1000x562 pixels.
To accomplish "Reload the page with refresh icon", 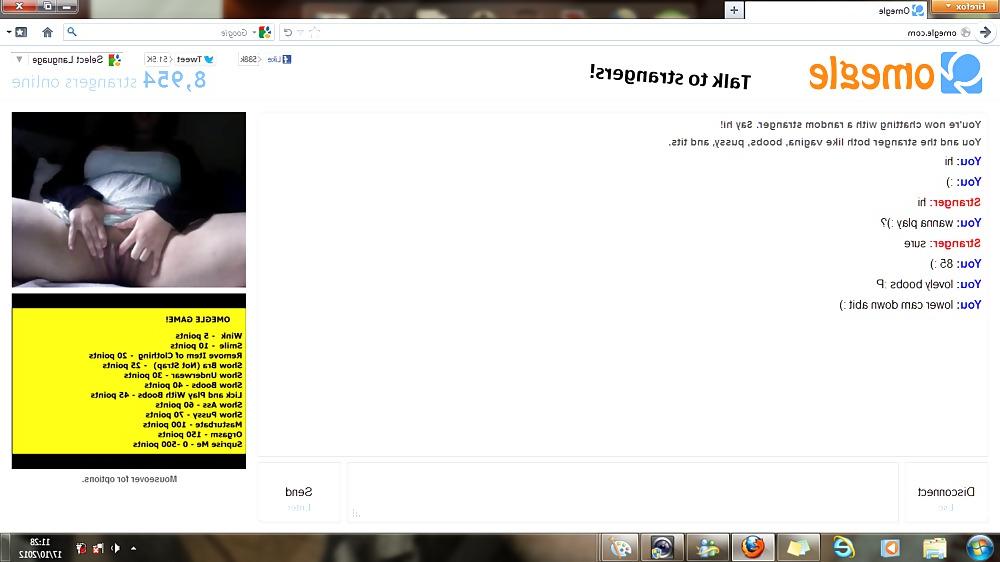I will [x=288, y=32].
